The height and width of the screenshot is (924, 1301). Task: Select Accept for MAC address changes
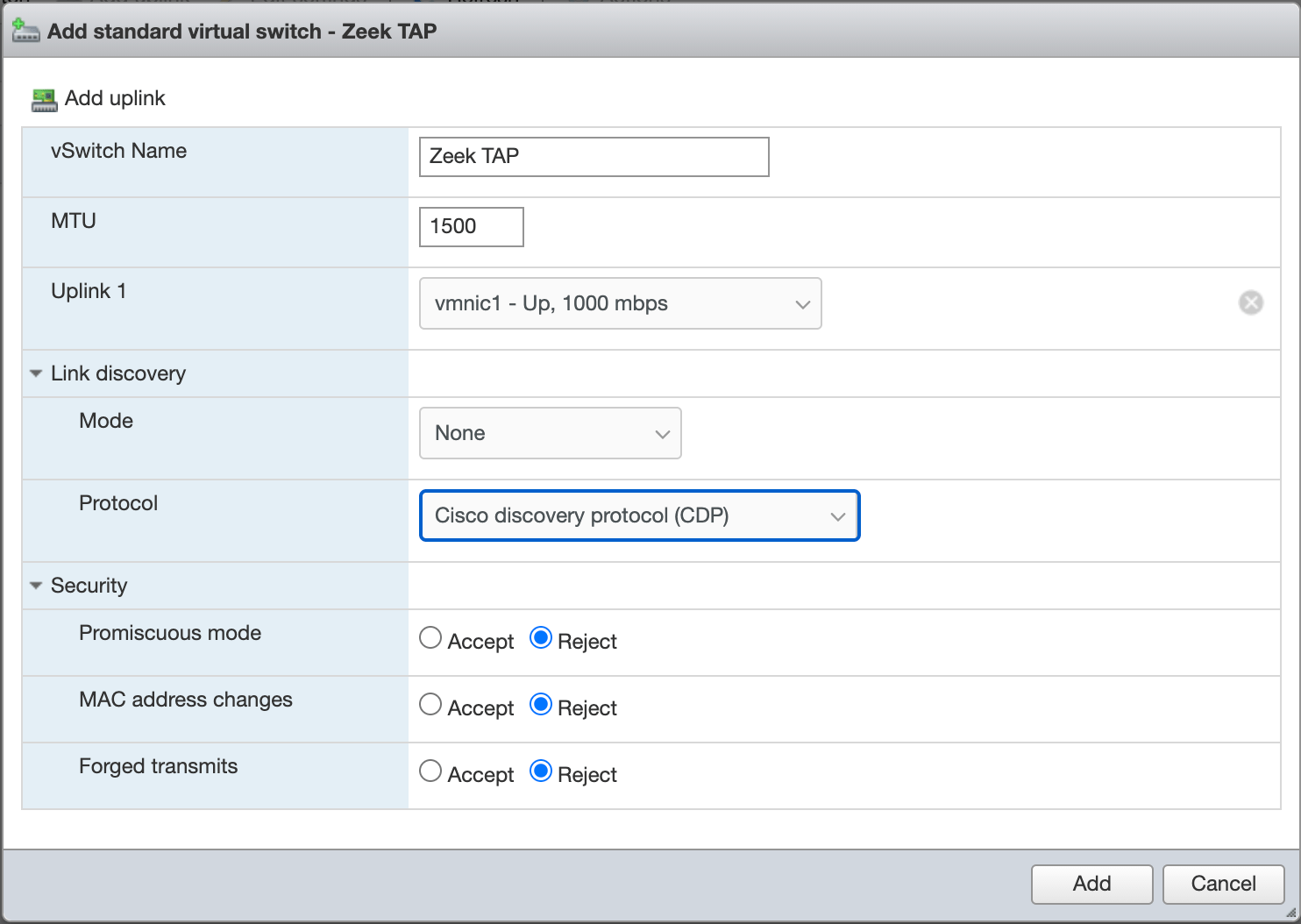point(430,704)
